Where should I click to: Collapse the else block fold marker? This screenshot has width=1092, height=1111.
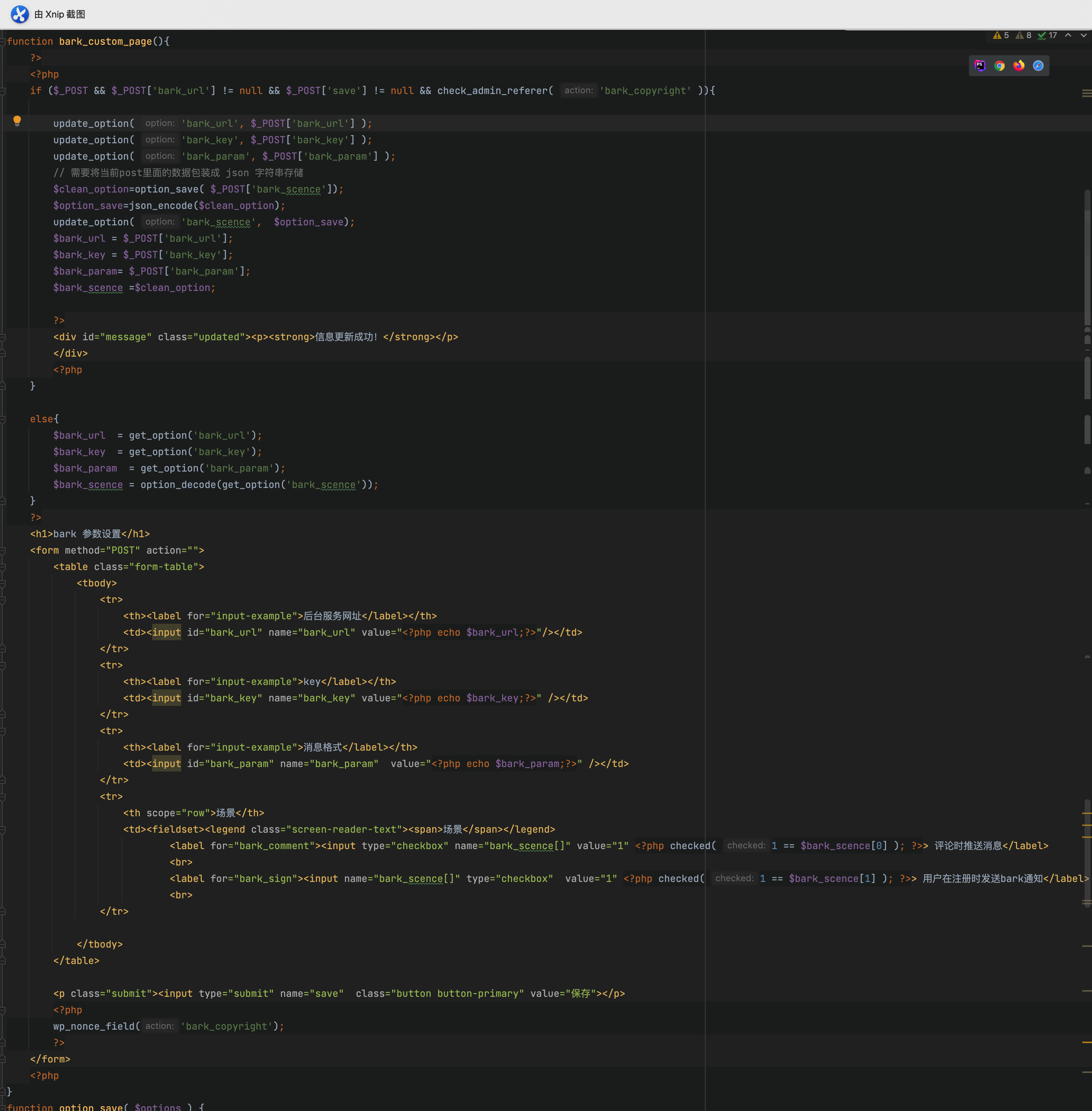(x=3, y=419)
